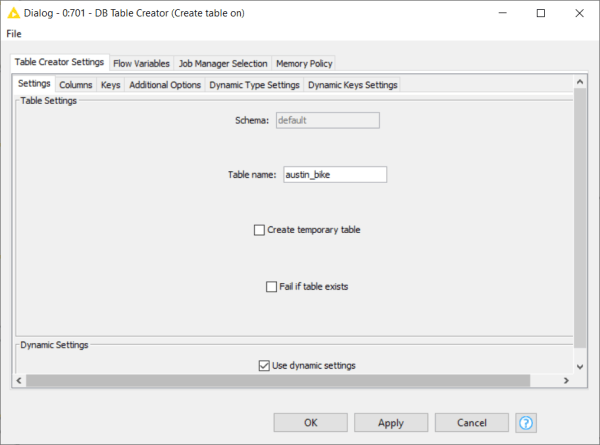The image size is (600, 445).
Task: Open the Additional Options sub-tab
Action: pyautogui.click(x=165, y=85)
